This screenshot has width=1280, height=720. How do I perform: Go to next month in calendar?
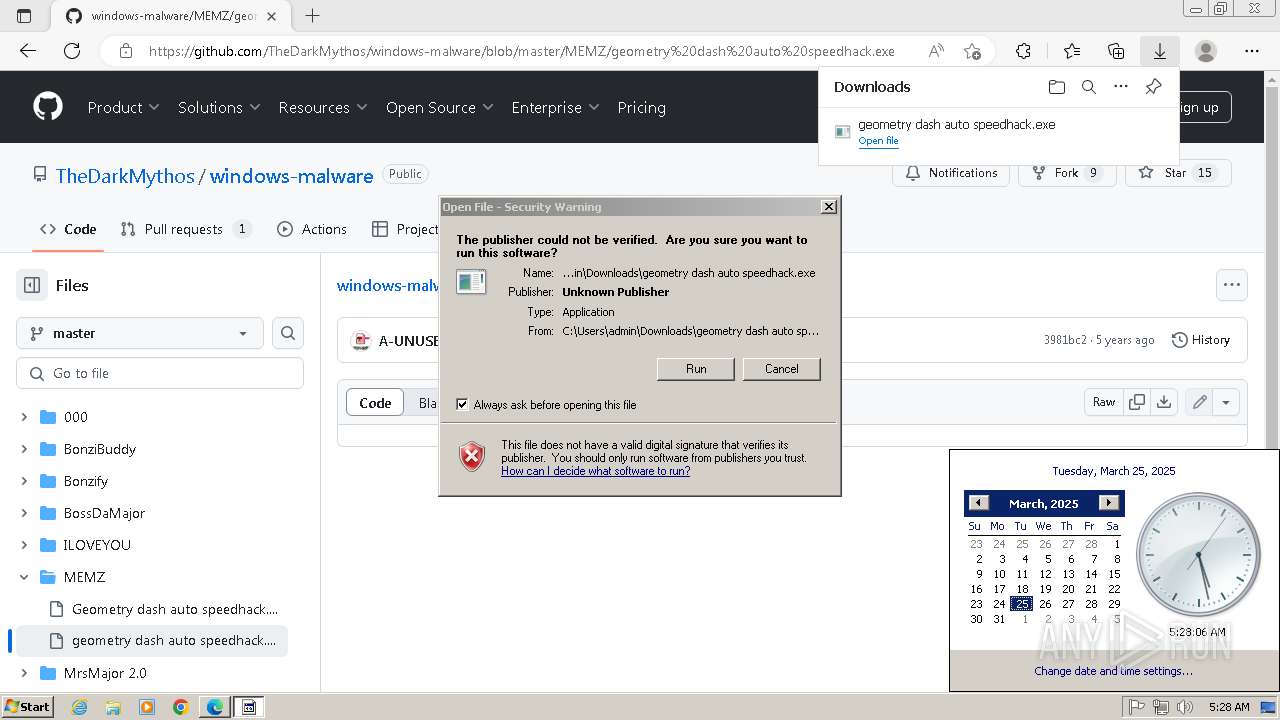click(1108, 503)
